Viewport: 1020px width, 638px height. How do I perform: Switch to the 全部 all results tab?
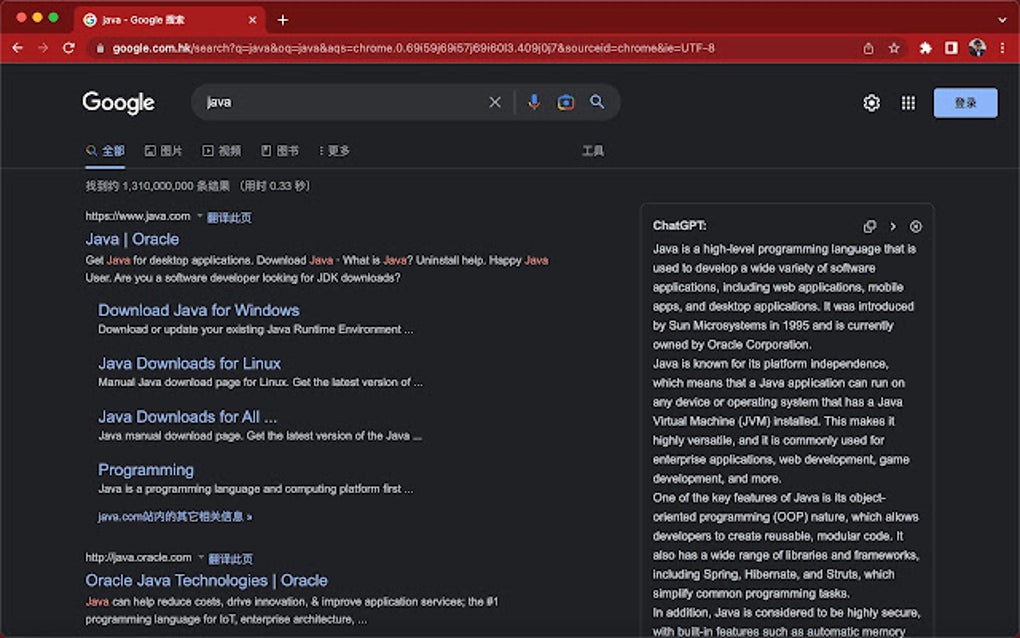point(105,150)
